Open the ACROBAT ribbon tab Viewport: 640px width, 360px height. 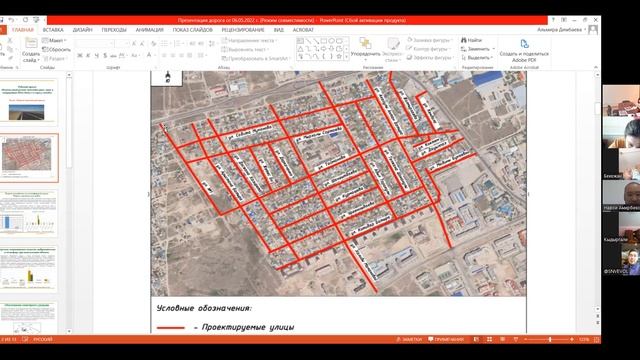click(303, 30)
